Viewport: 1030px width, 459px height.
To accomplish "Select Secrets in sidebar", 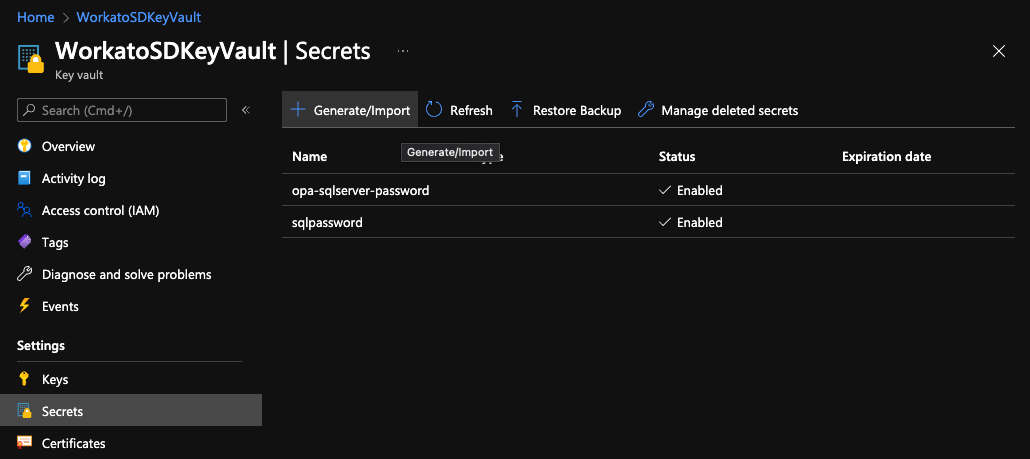I will click(x=131, y=411).
